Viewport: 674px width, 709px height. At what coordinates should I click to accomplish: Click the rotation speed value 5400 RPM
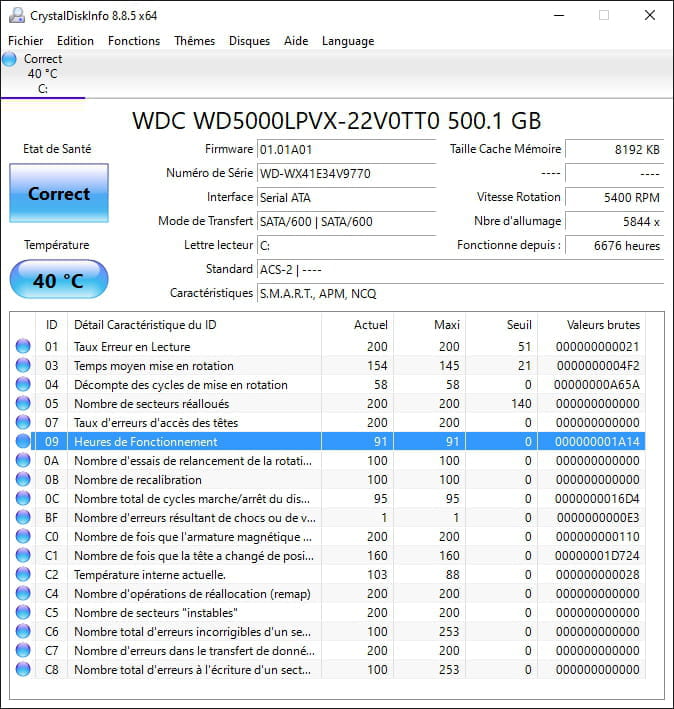point(615,198)
